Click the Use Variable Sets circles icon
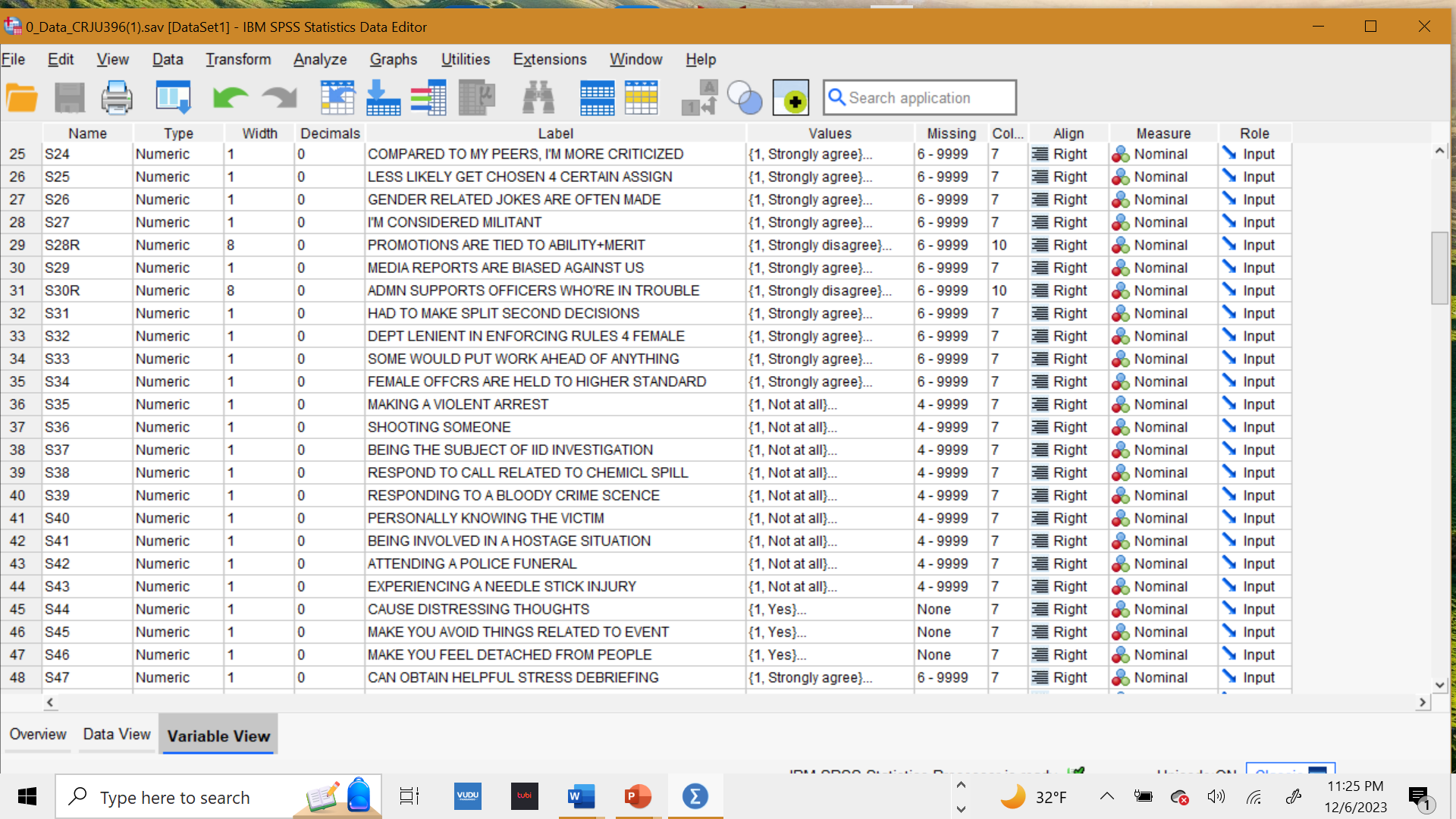The height and width of the screenshot is (819, 1456). (745, 98)
